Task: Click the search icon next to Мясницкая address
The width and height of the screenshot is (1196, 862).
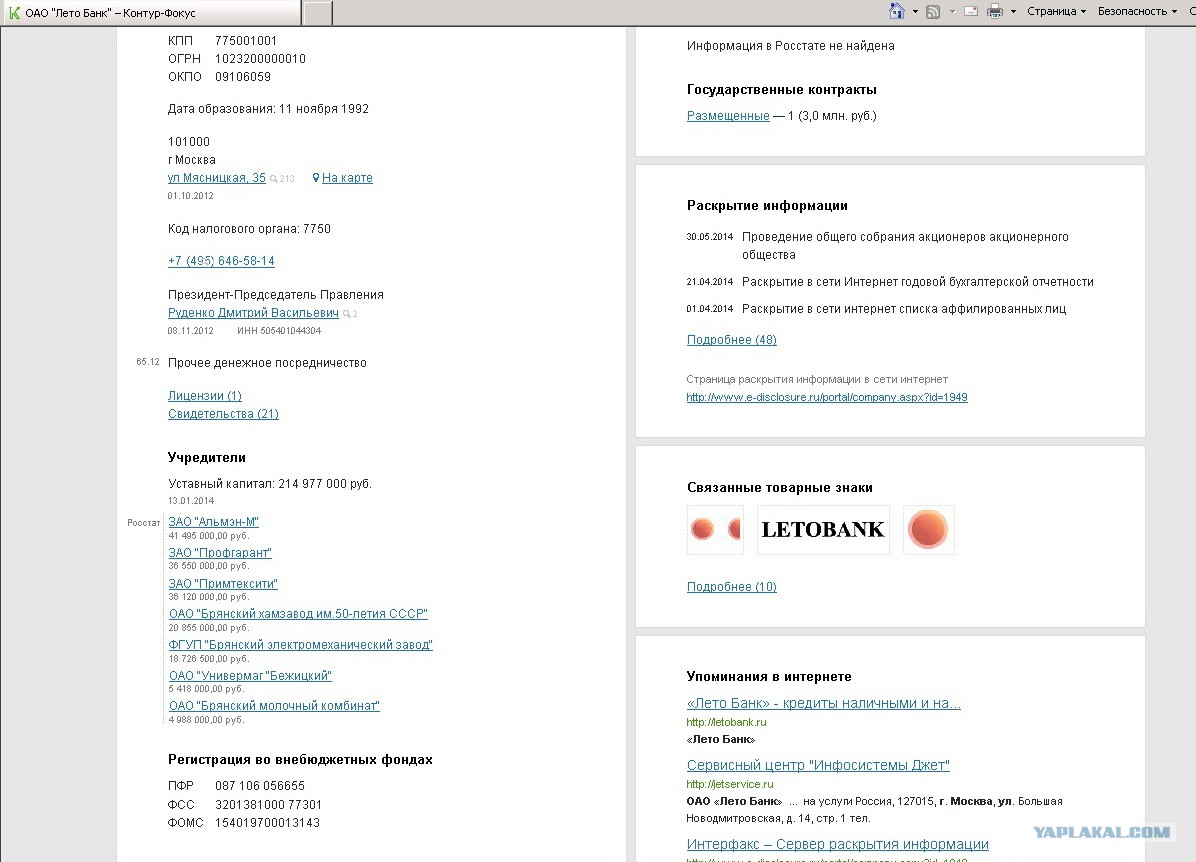Action: pyautogui.click(x=274, y=179)
